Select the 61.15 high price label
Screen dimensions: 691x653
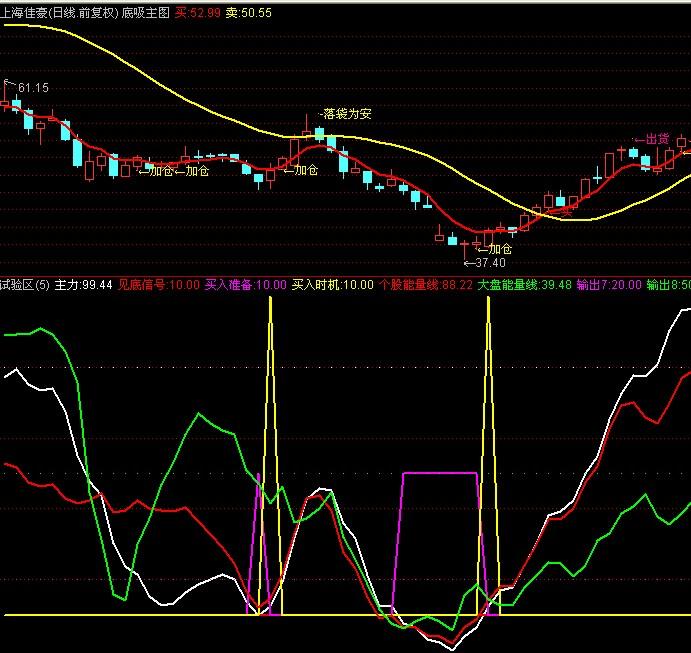[33, 88]
